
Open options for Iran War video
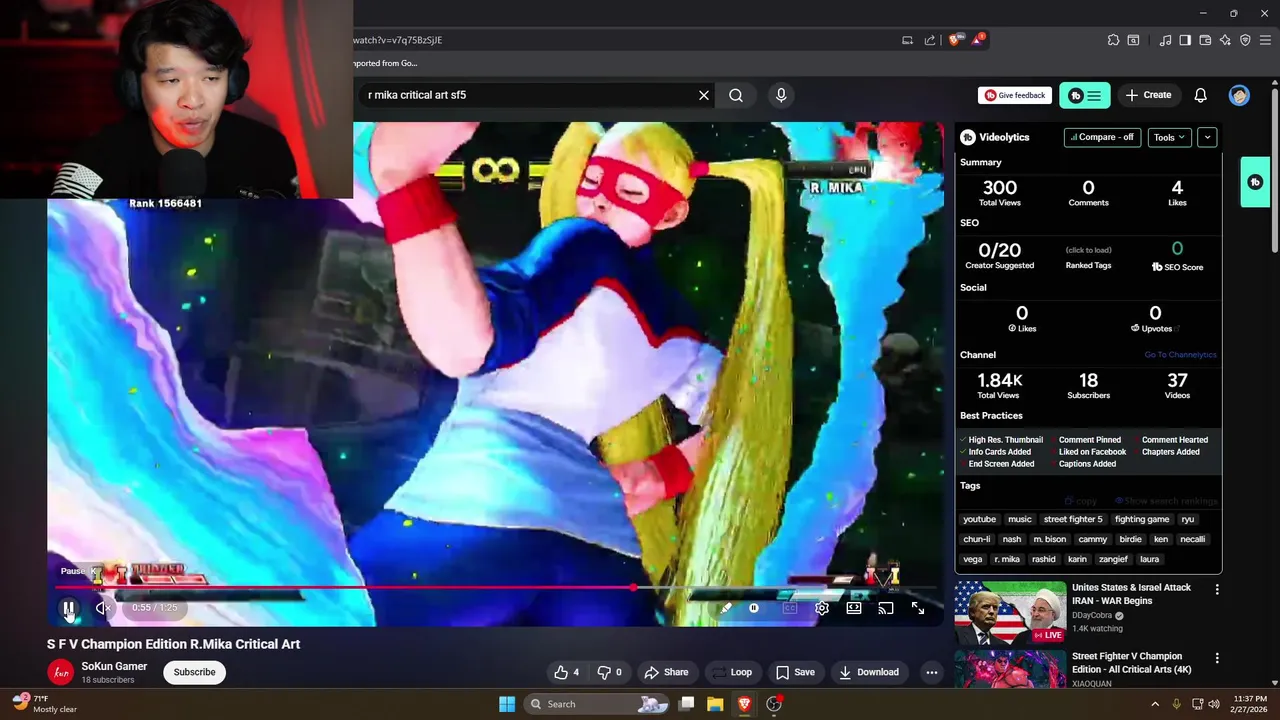tap(1217, 590)
